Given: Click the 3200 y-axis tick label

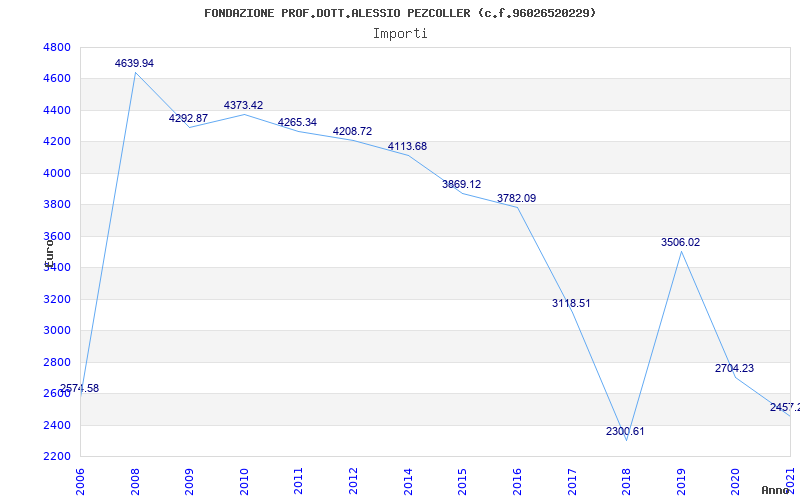Looking at the screenshot, I should click(x=57, y=299).
